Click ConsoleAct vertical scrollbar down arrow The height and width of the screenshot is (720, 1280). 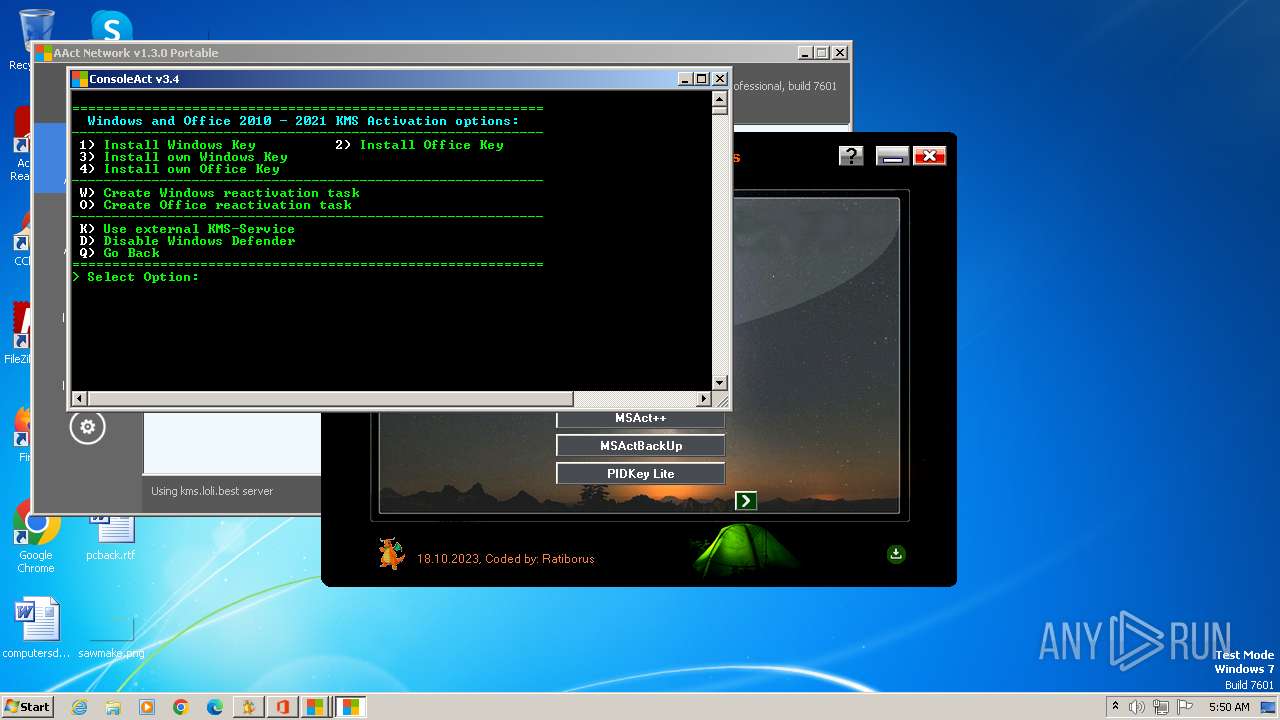pyautogui.click(x=719, y=383)
